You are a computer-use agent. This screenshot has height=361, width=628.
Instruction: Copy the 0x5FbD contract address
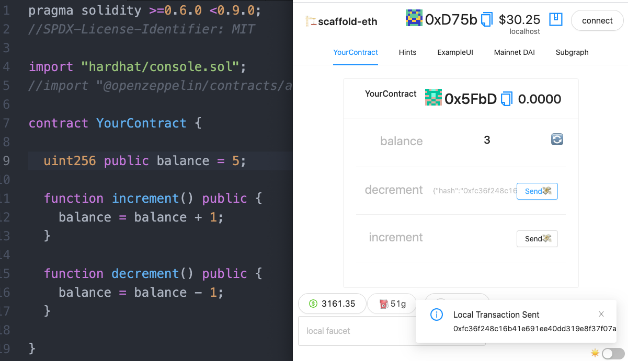click(x=507, y=99)
